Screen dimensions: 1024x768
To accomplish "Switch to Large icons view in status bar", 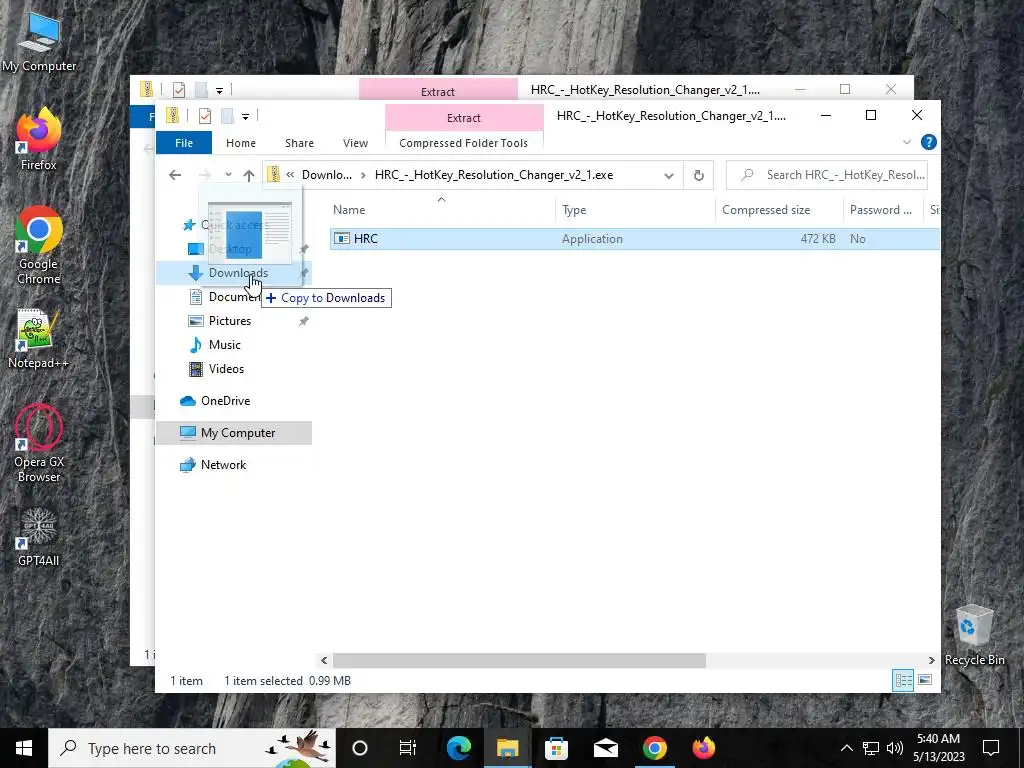I will tap(925, 680).
